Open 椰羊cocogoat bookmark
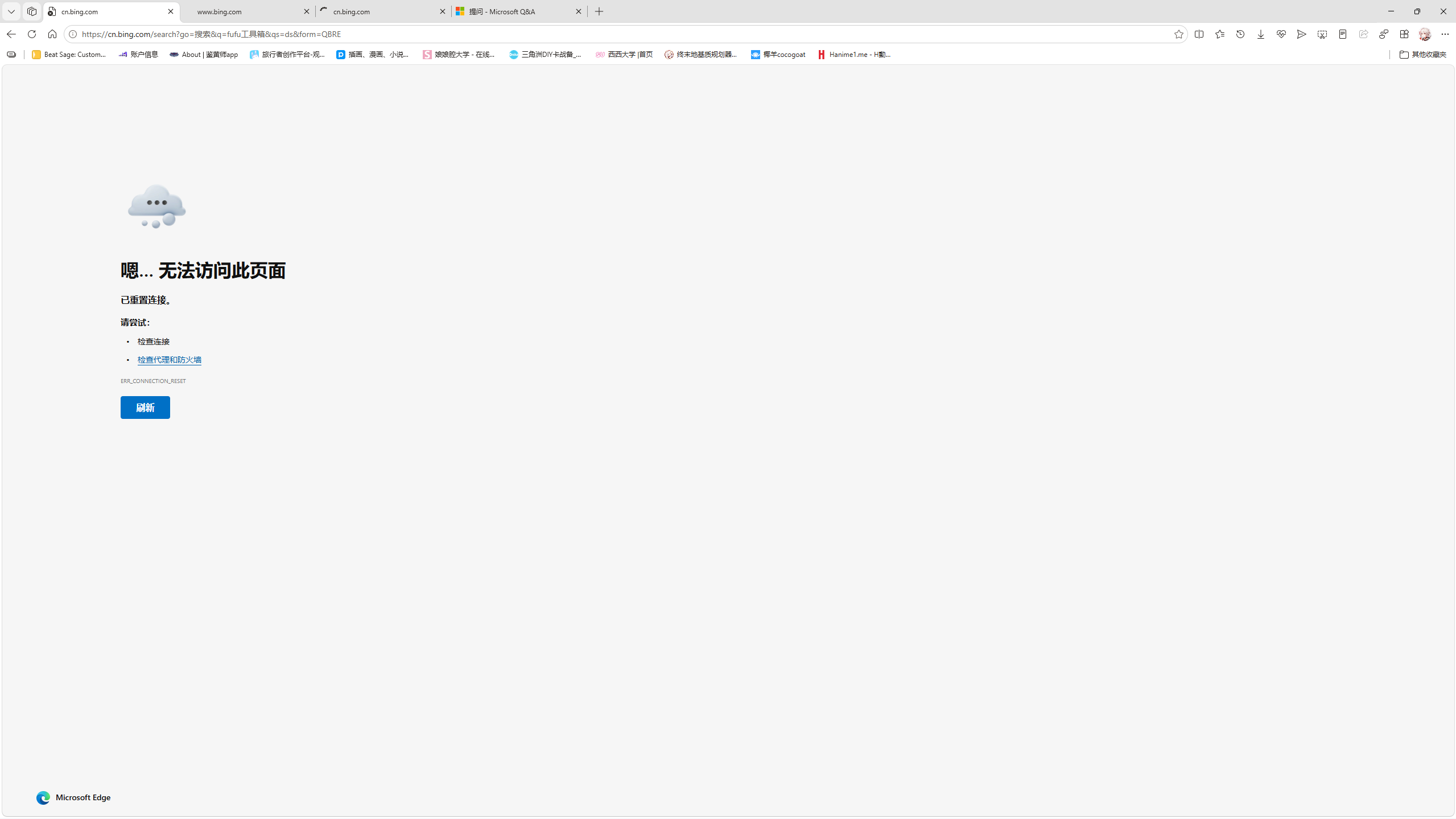Image resolution: width=1456 pixels, height=819 pixels. (x=778, y=55)
